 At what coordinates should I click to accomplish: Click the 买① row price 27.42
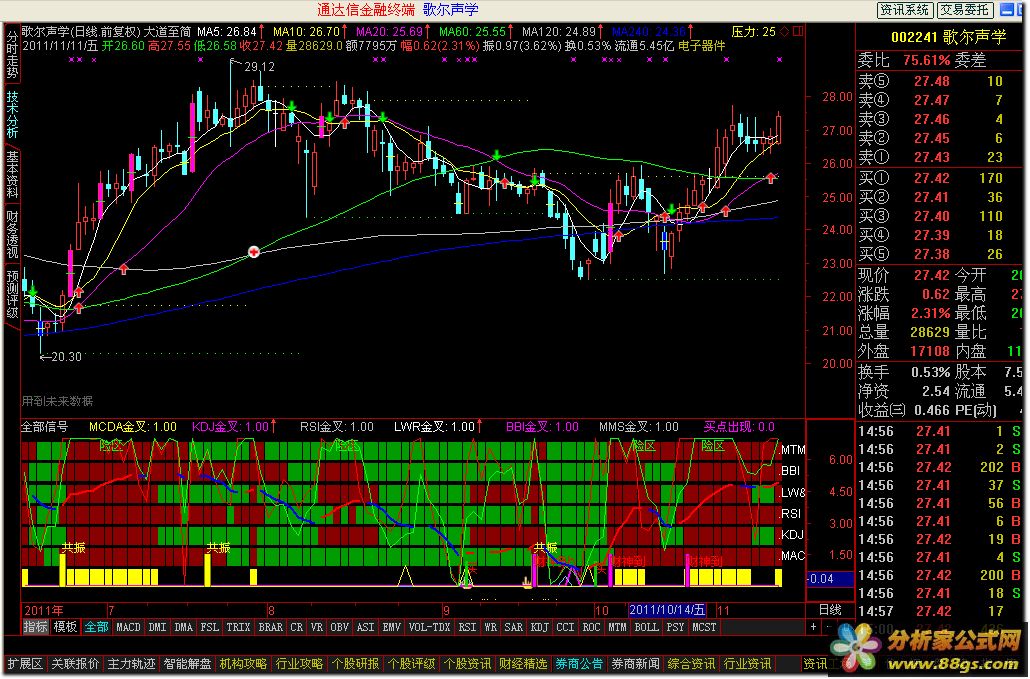(931, 178)
